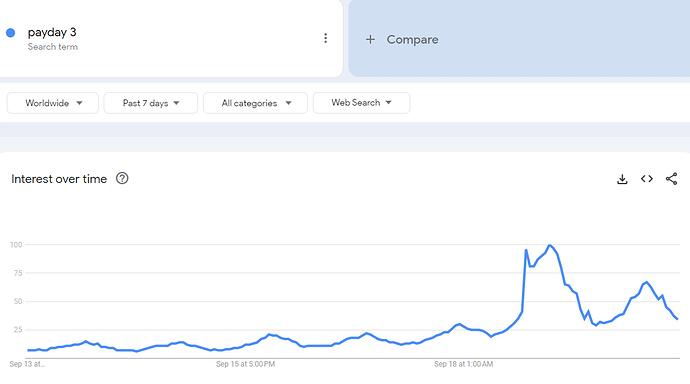Select the blue payday 3 color dot
Image resolution: width=690 pixels, height=384 pixels.
(11, 33)
